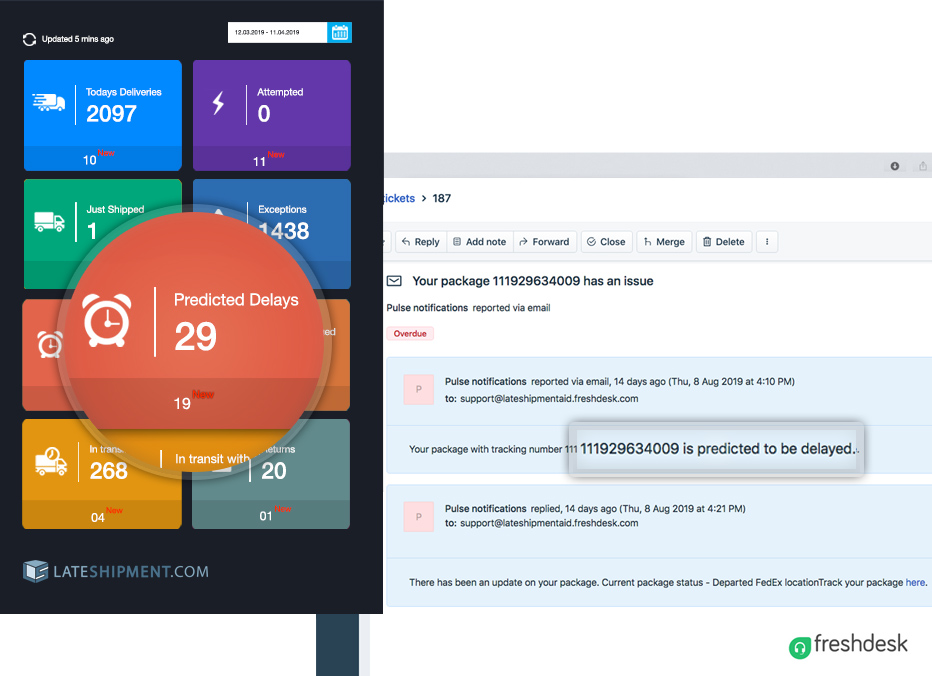Click the first message's support@lateshipmentaid.freshdesk.com address

point(549,399)
